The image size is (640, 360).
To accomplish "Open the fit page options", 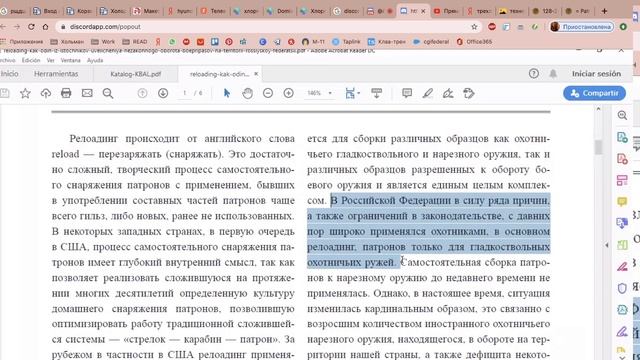I will pos(352,93).
